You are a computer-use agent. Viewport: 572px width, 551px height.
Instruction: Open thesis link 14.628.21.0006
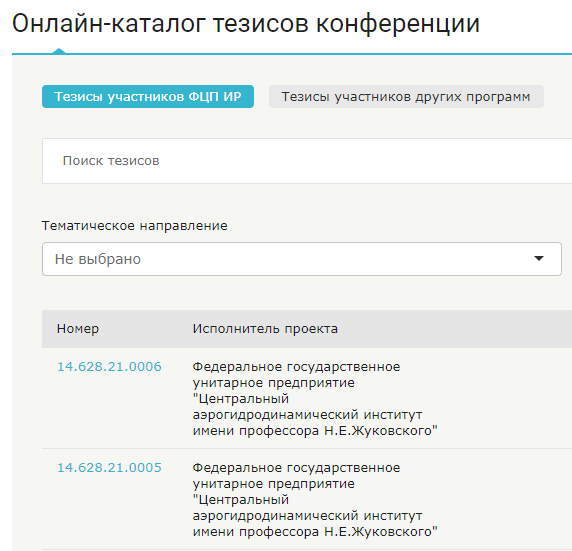click(109, 366)
